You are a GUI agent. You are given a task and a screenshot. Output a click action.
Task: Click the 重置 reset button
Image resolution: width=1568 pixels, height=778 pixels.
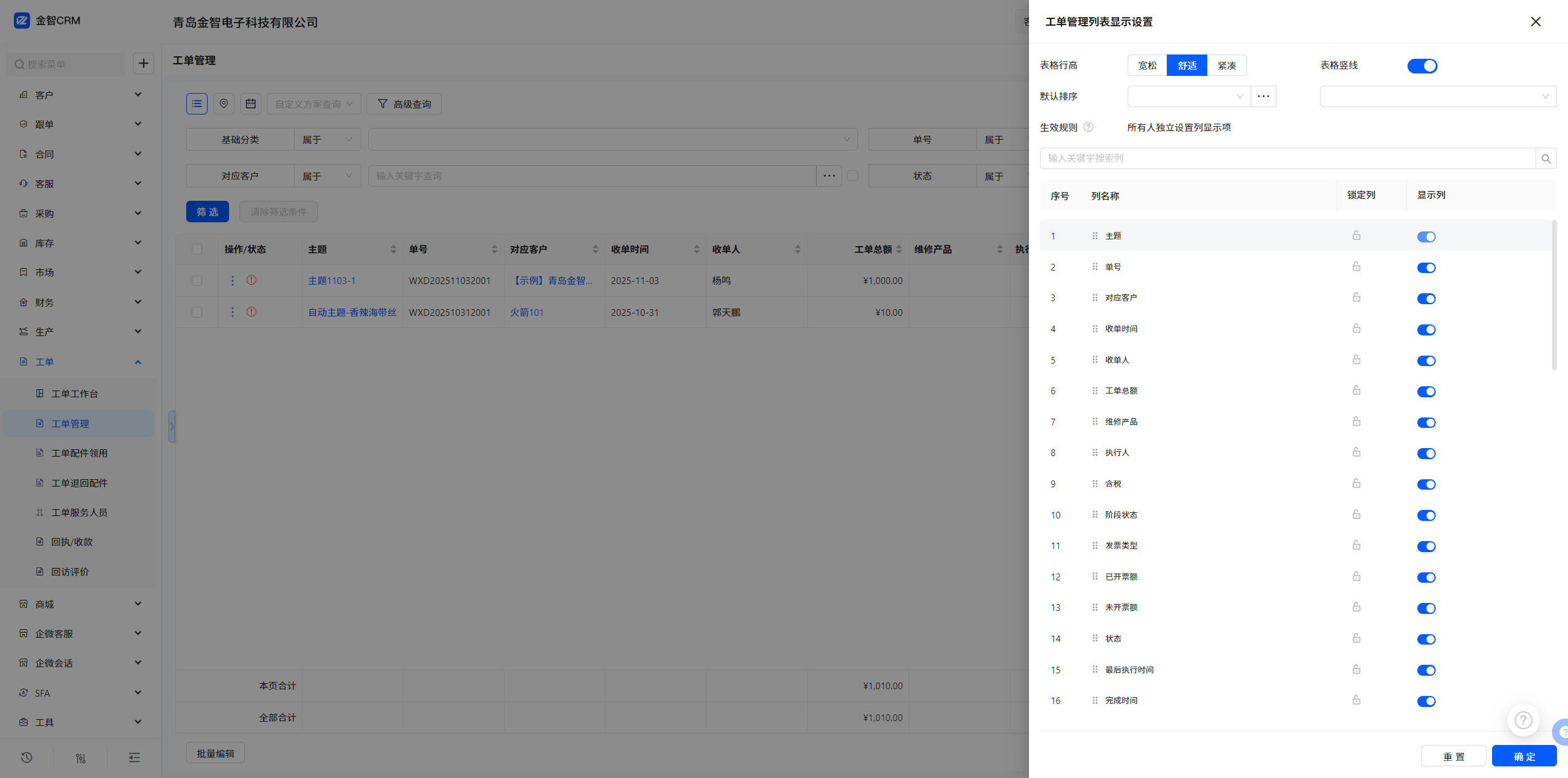pos(1453,756)
